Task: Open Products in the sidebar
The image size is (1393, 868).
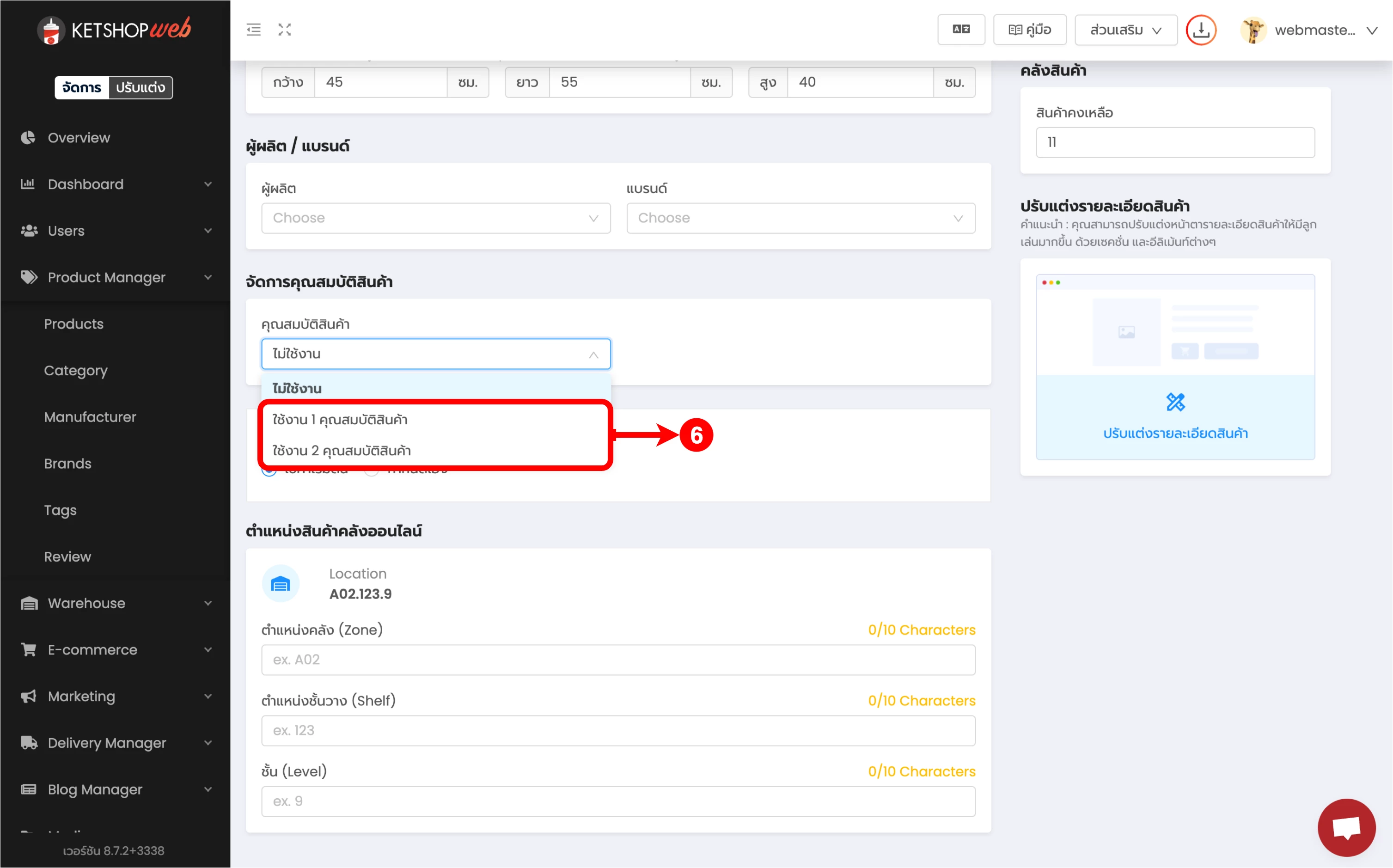Action: pos(73,324)
